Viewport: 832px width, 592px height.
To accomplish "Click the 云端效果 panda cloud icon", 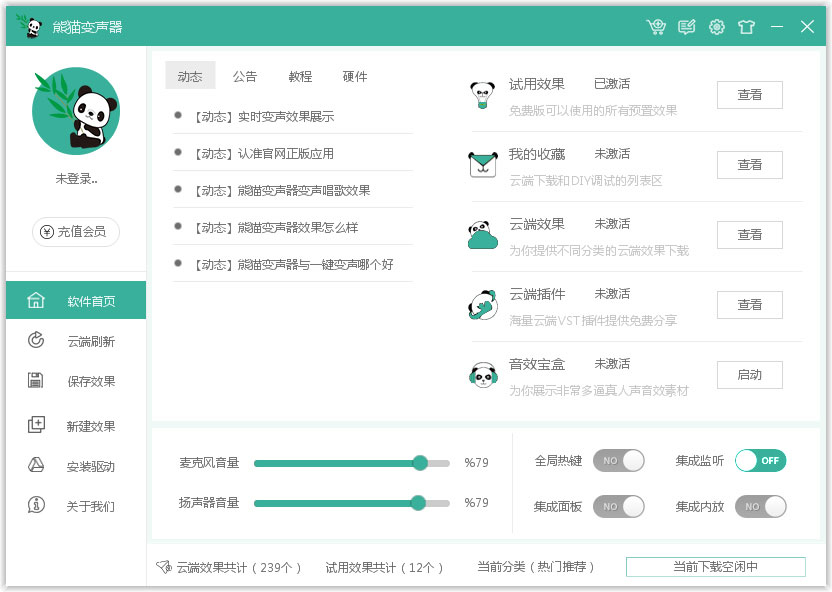I will [x=483, y=233].
